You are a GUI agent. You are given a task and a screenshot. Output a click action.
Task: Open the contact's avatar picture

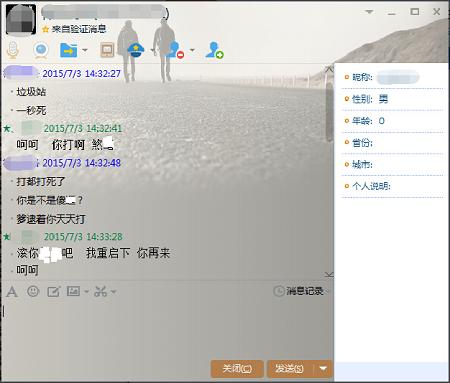click(21, 19)
